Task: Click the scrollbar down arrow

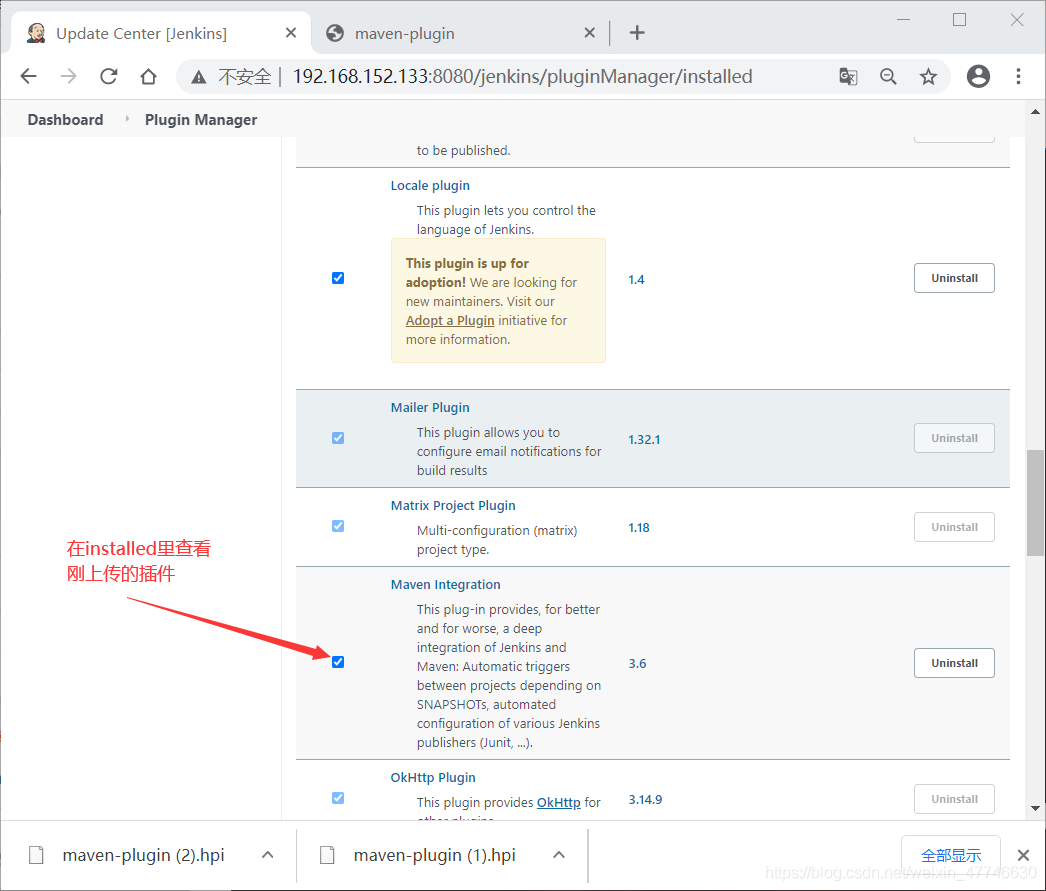Action: tap(1035, 808)
